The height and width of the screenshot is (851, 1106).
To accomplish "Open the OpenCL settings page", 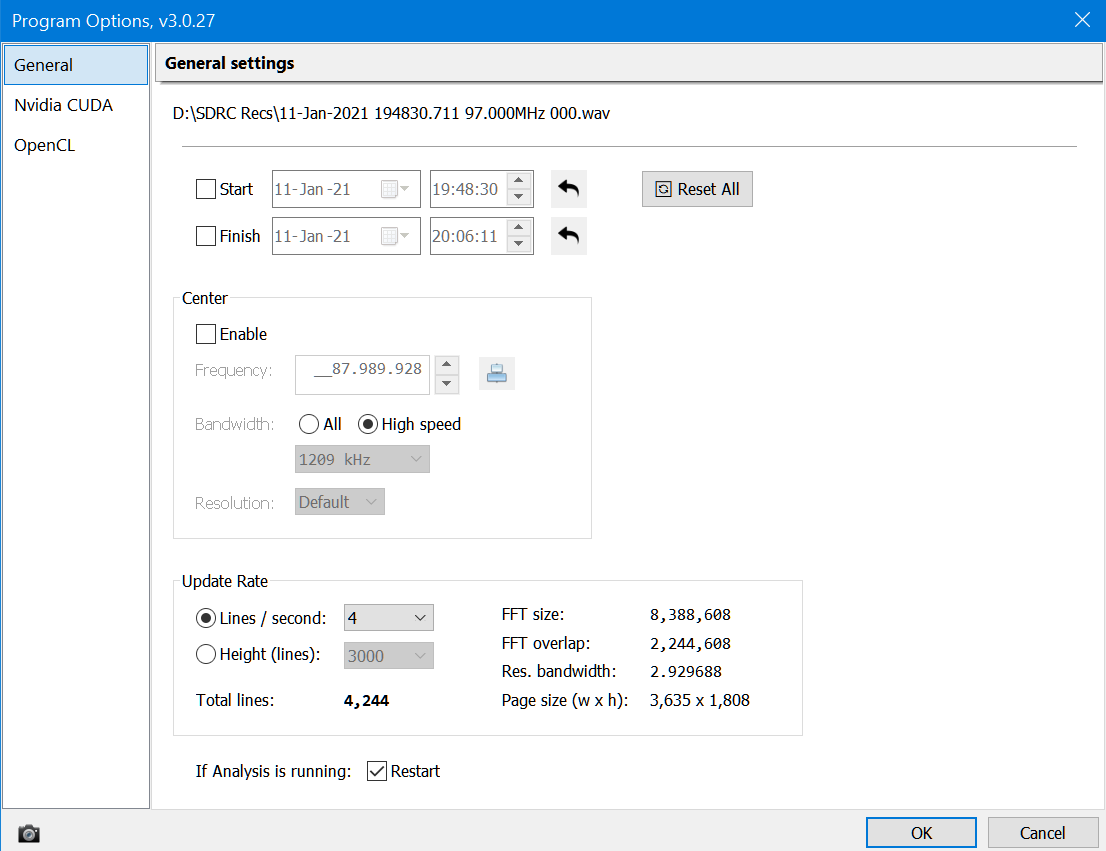I will click(45, 145).
